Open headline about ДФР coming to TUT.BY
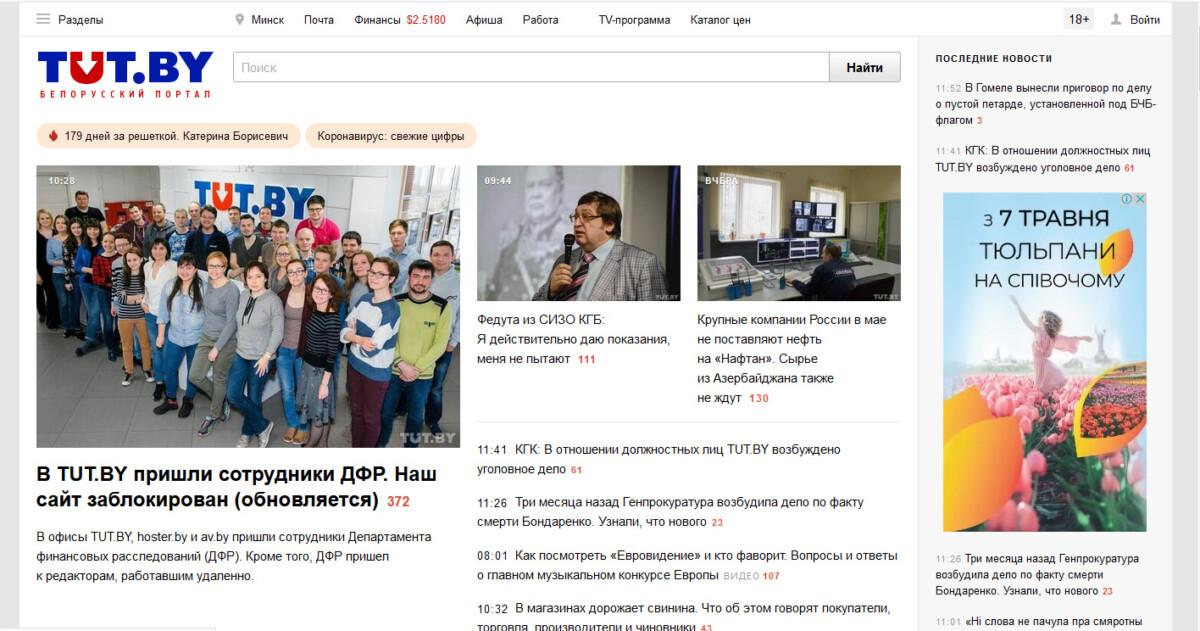Image resolution: width=1200 pixels, height=631 pixels. (x=236, y=486)
